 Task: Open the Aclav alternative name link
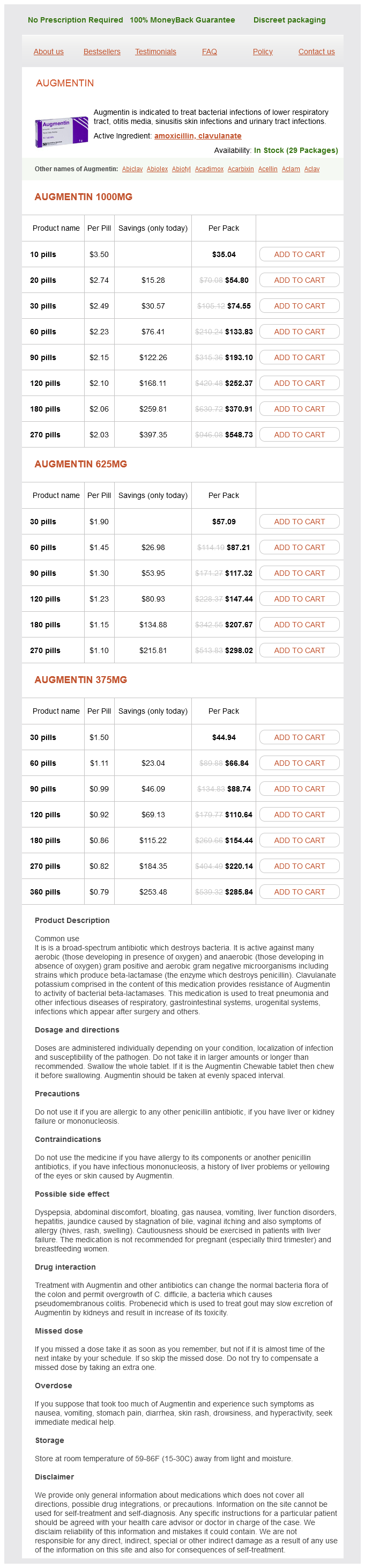click(311, 169)
